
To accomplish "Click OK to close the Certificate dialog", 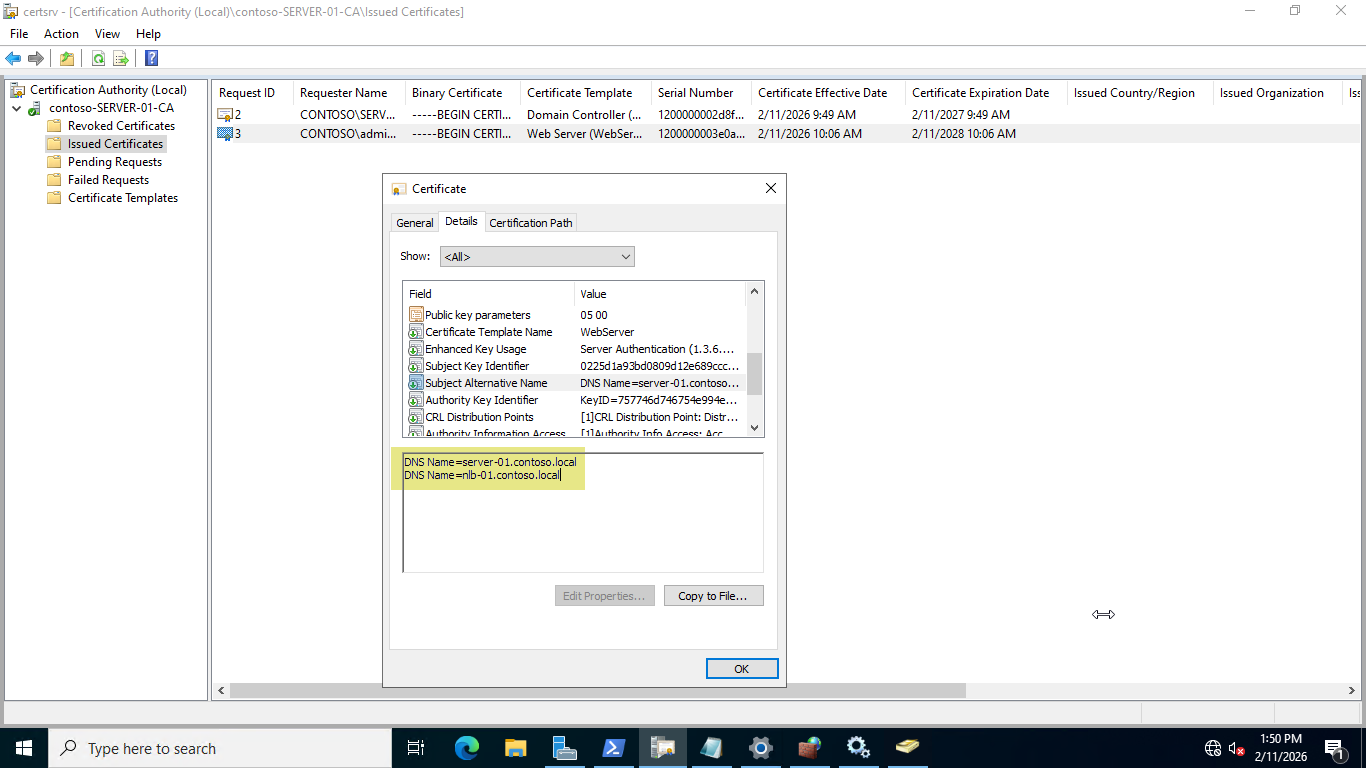I will click(741, 668).
